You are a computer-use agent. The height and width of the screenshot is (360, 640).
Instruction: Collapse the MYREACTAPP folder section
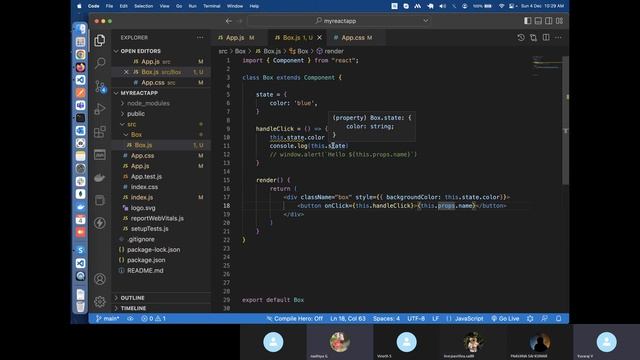162,93
